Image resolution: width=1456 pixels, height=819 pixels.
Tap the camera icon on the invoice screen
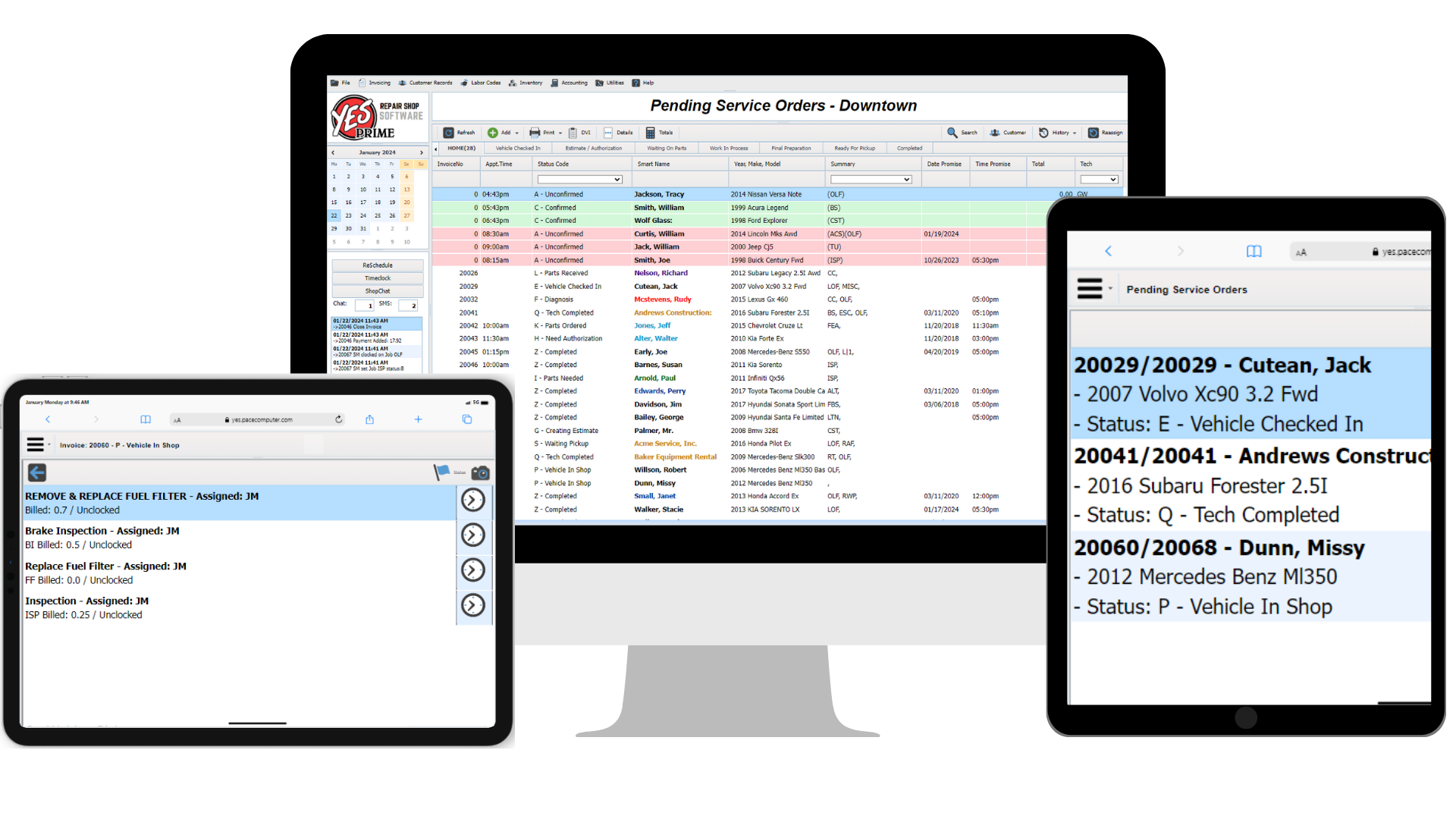tap(481, 472)
